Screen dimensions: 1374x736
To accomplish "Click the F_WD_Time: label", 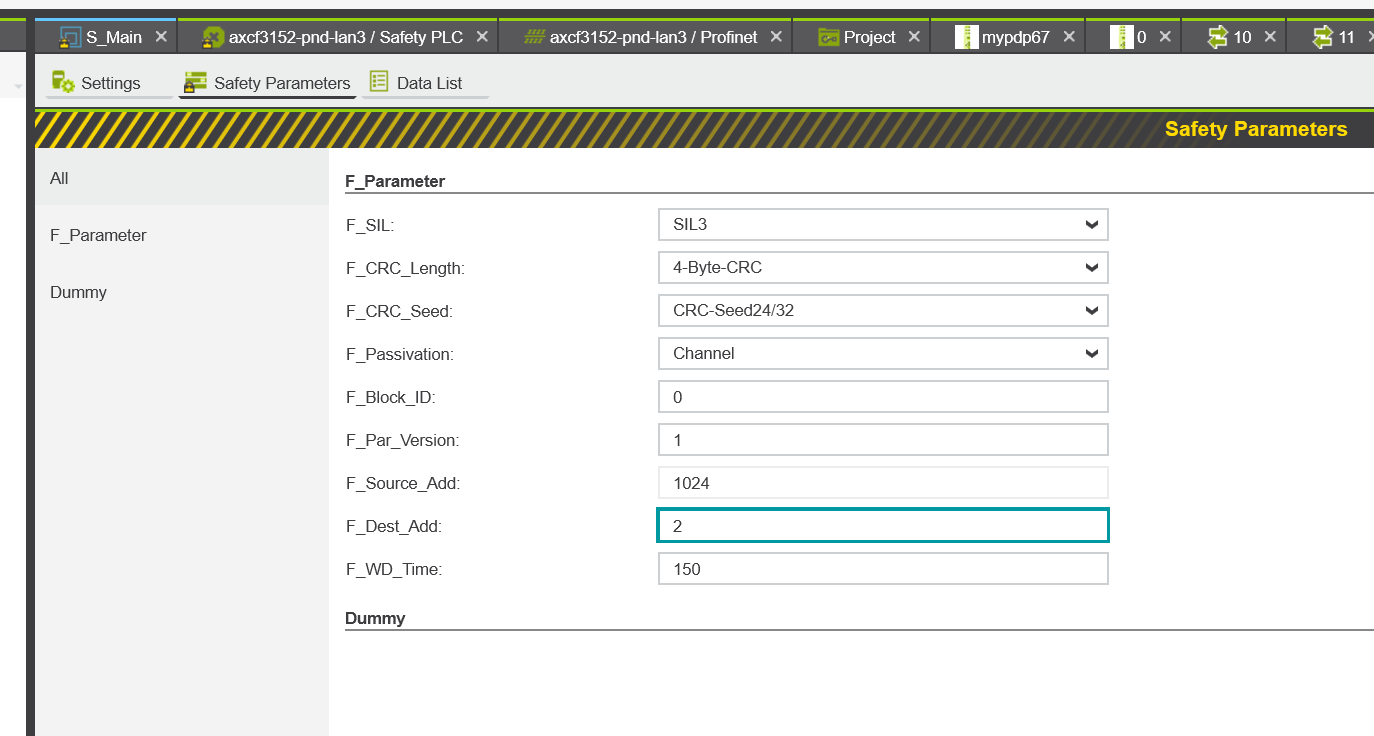I will click(x=394, y=569).
